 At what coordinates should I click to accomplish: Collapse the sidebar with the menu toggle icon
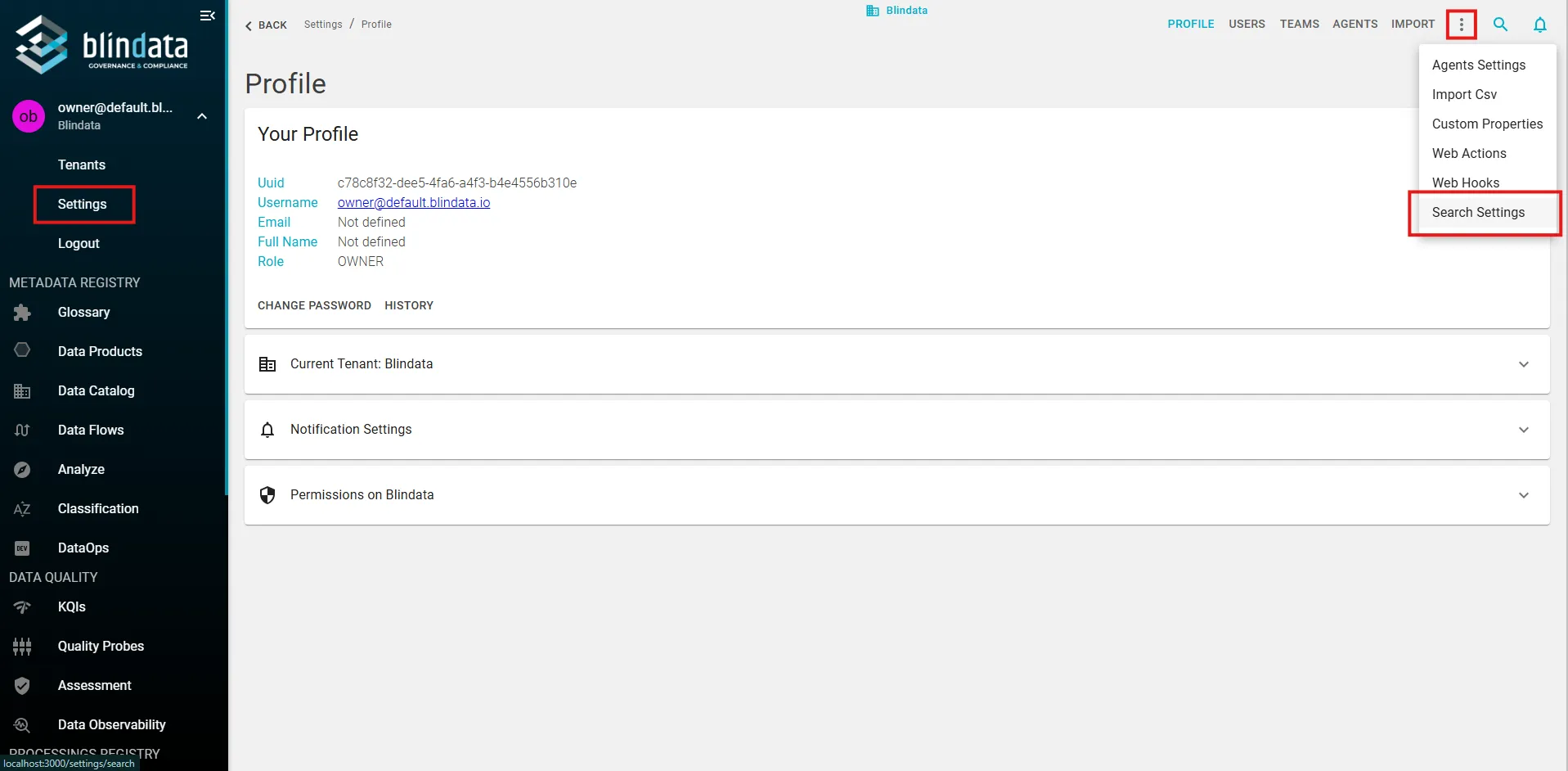(208, 16)
